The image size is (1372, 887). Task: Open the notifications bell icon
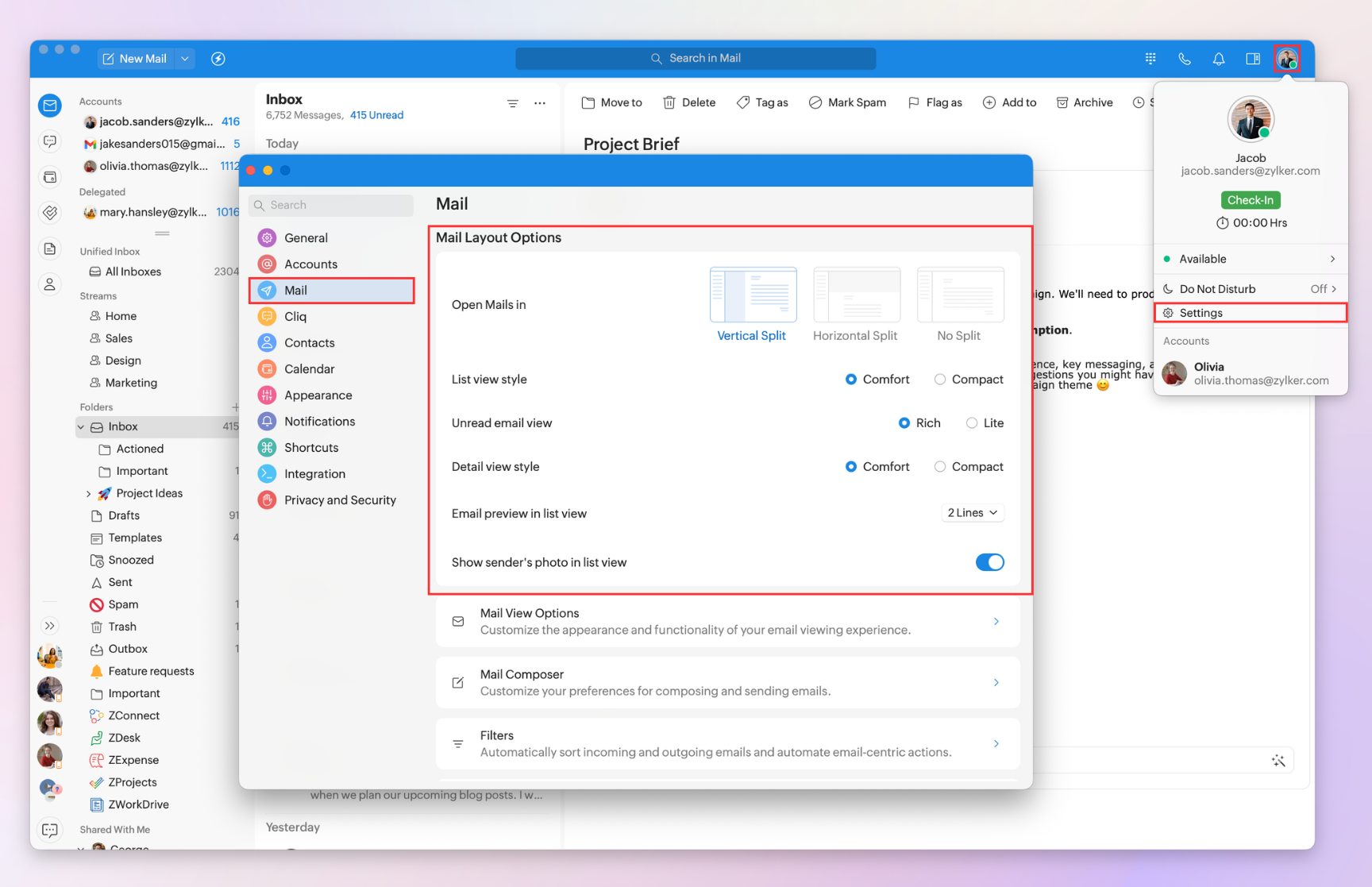(1218, 59)
